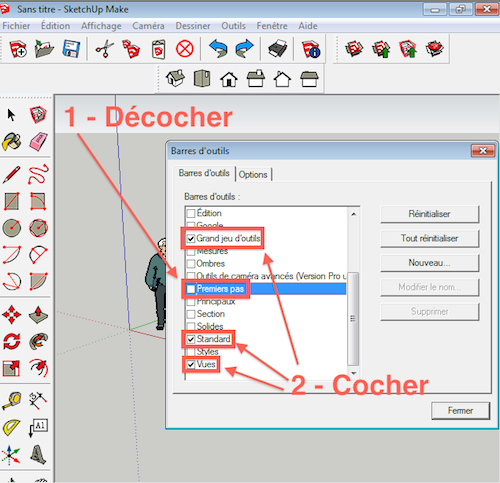Select the Freehand drawing tool
Image resolution: width=500 pixels, height=483 pixels.
coord(38,174)
